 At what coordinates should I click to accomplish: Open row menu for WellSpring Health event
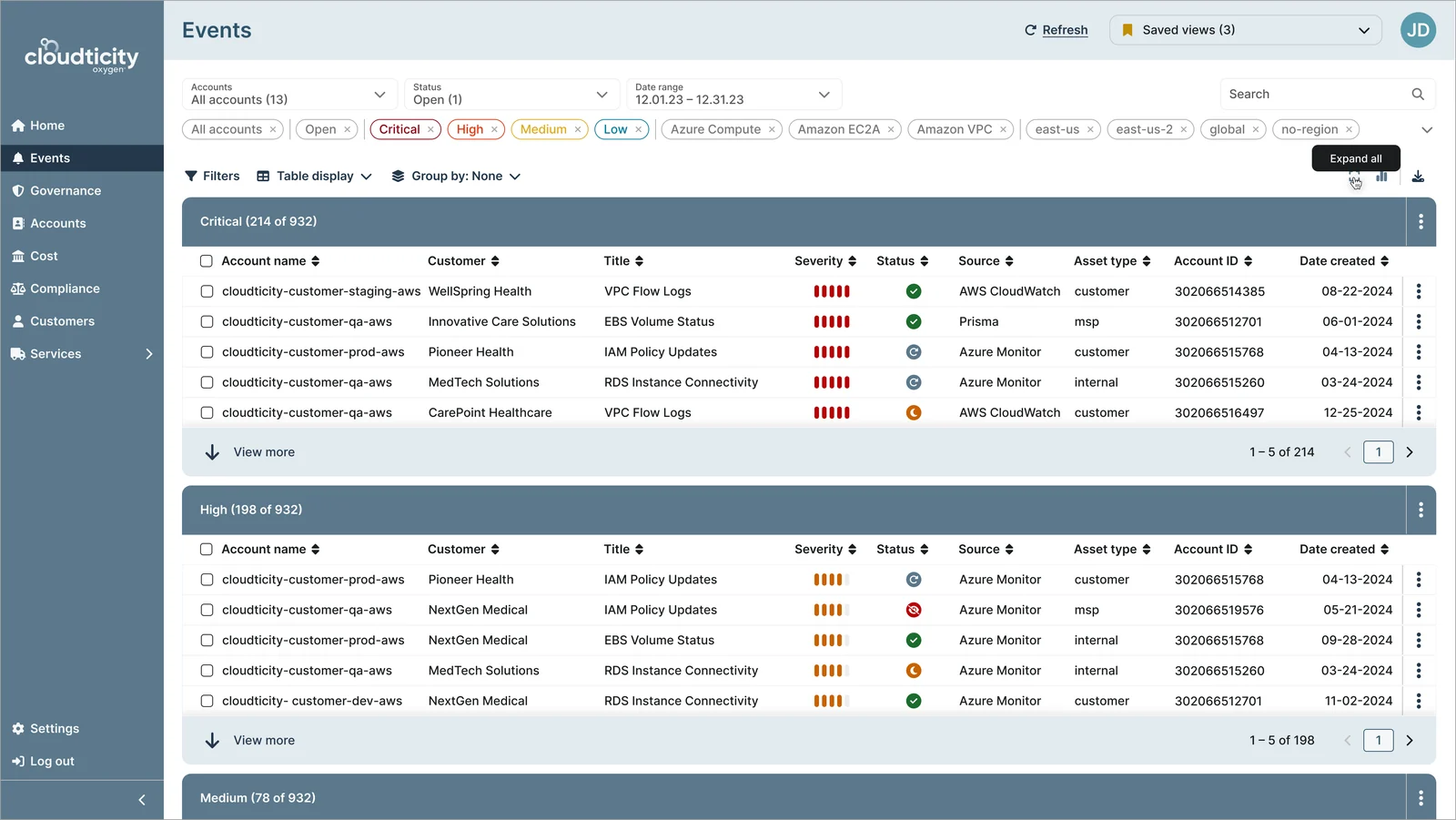click(x=1419, y=291)
